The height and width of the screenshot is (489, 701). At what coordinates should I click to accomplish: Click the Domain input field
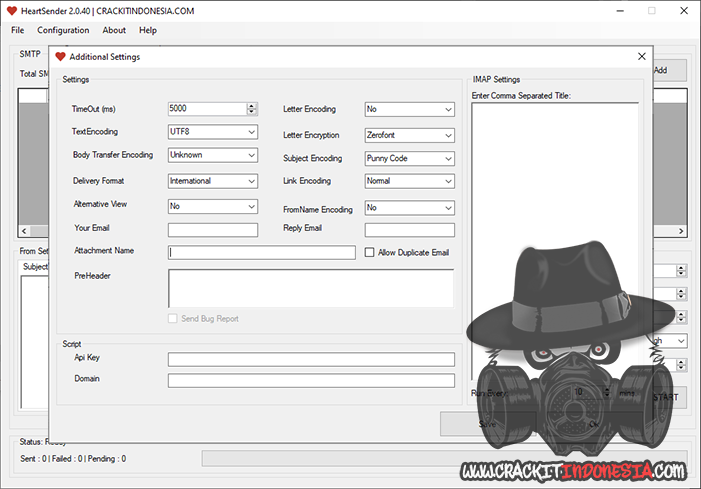311,380
